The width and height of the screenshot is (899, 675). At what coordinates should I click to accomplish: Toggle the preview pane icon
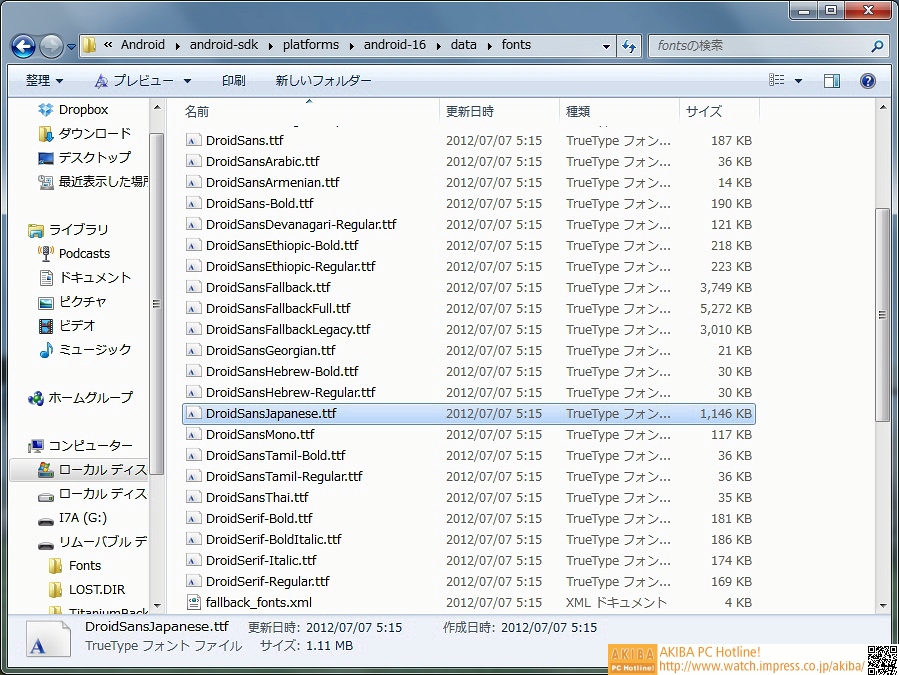click(832, 81)
